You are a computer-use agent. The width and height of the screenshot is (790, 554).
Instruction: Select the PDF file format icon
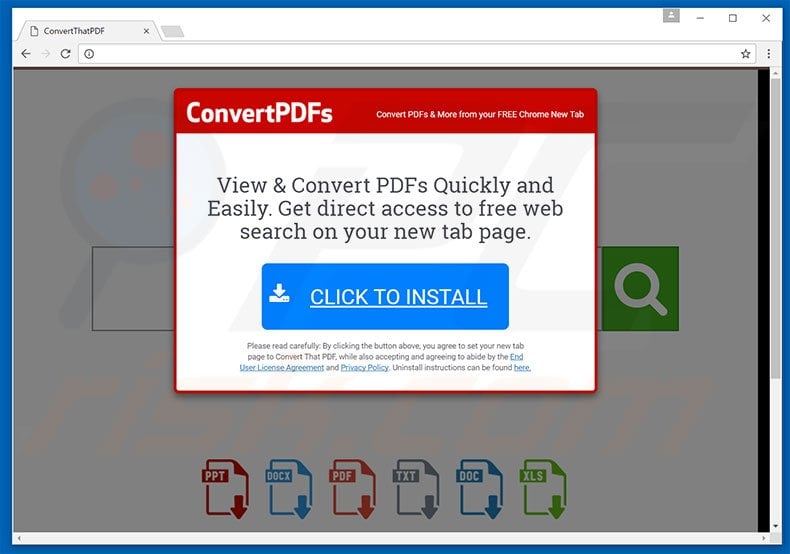353,489
